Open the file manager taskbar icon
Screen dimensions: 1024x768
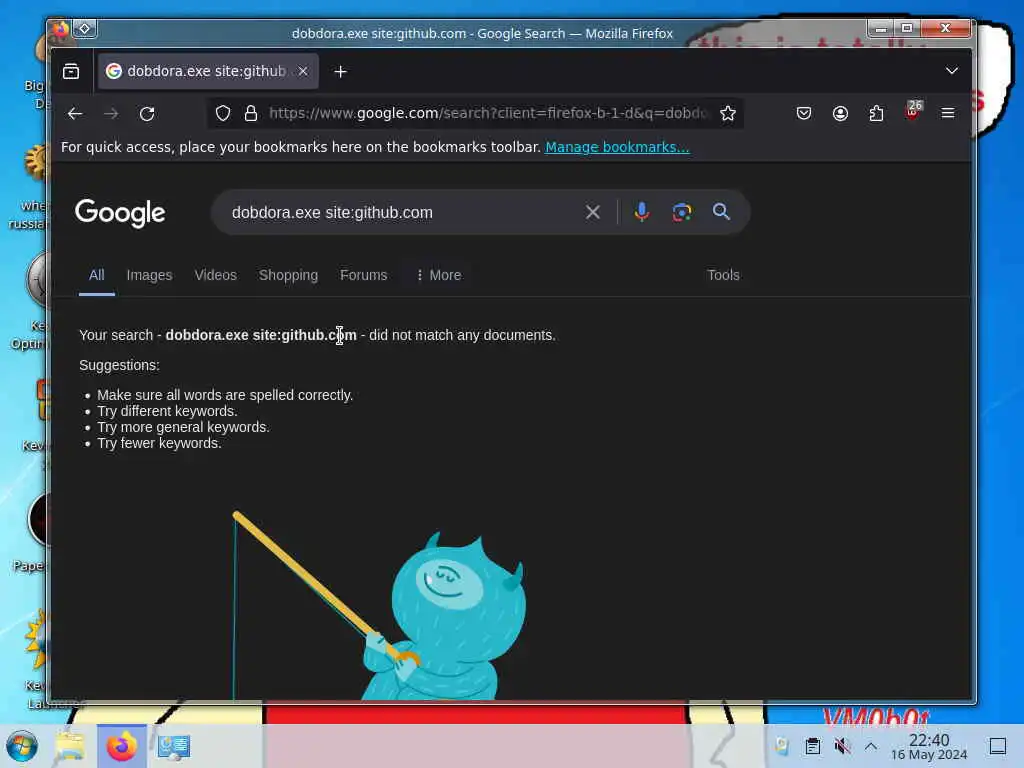[x=70, y=746]
